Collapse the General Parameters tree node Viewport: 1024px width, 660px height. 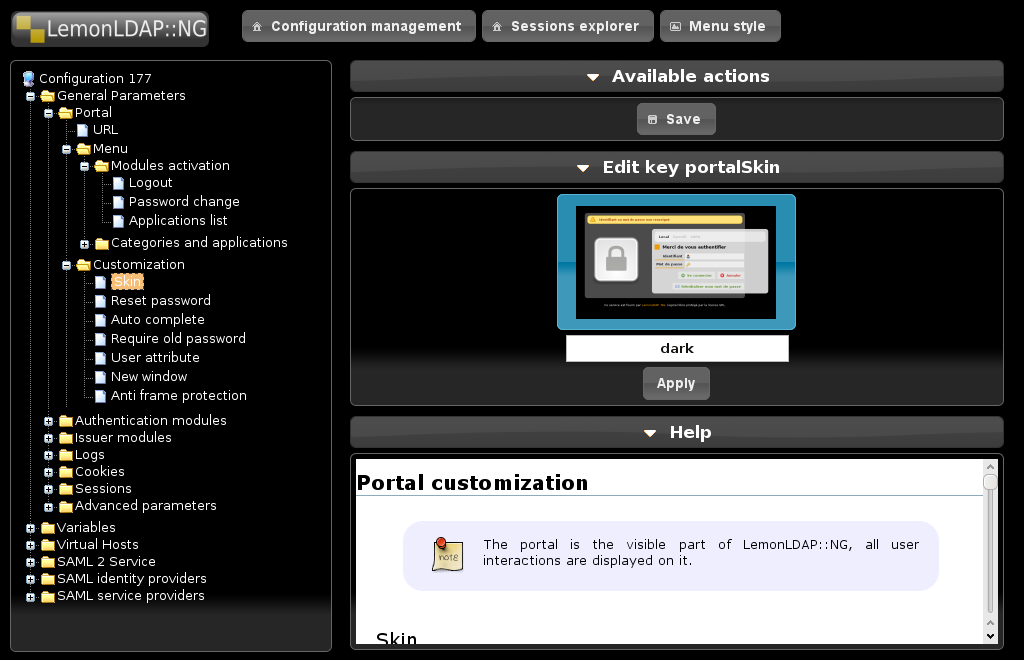coord(30,97)
